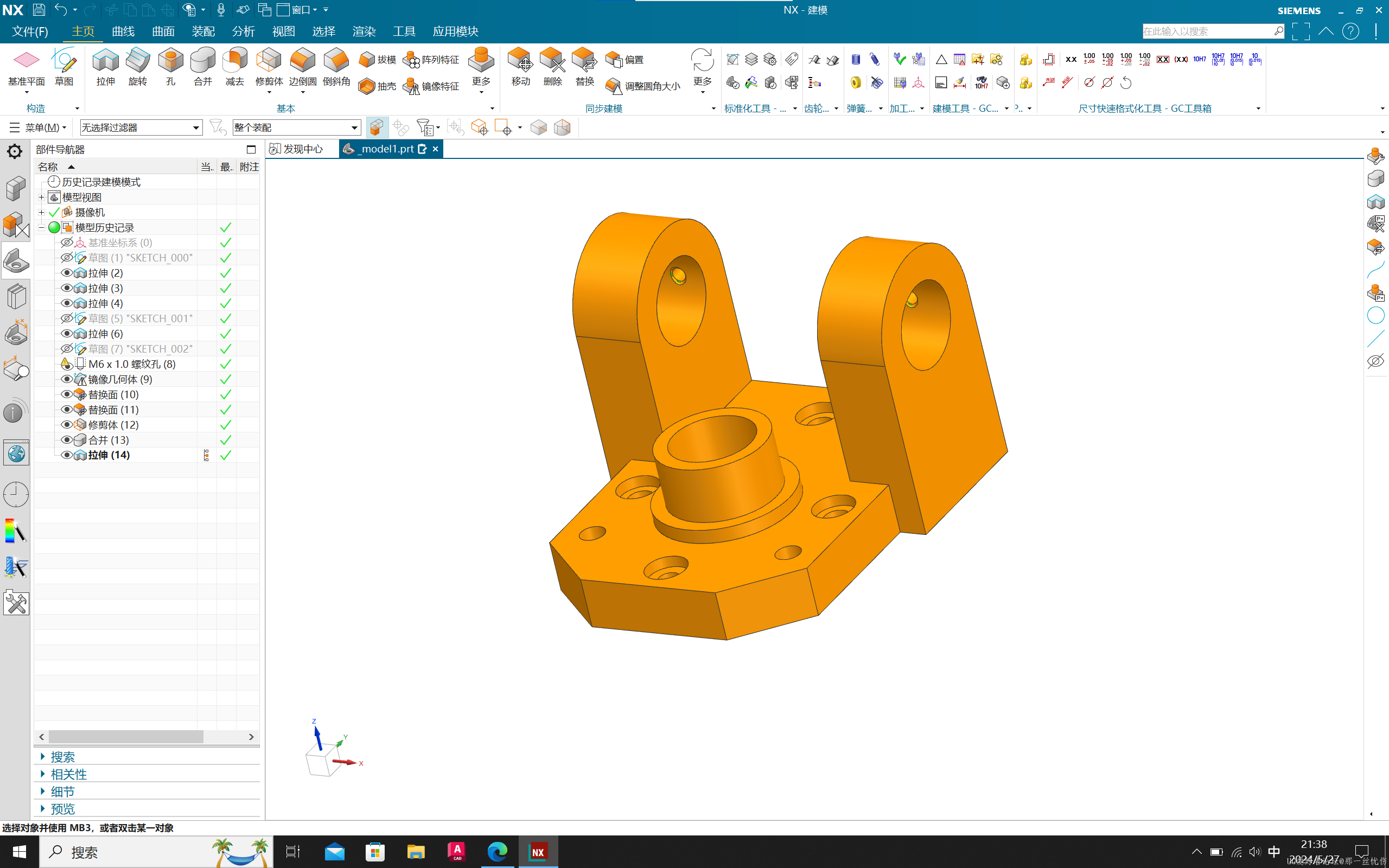Select the 倒斜角 (Chamfer) tool

[x=336, y=67]
